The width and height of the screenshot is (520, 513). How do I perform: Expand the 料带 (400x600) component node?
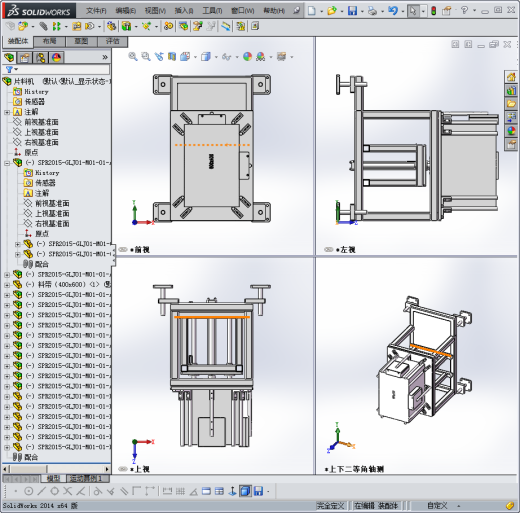click(7, 285)
